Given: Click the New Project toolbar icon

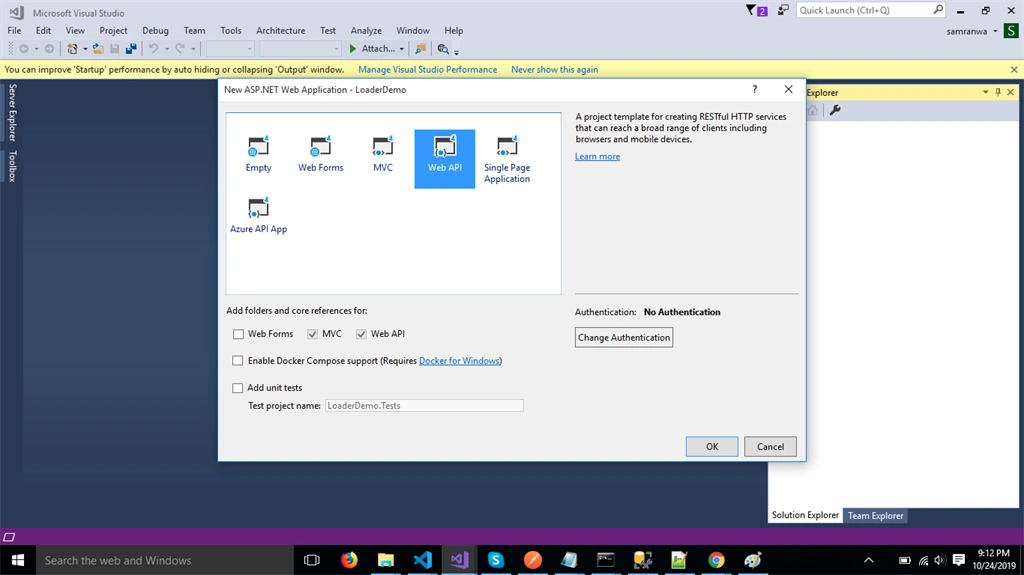Looking at the screenshot, I should pos(72,49).
